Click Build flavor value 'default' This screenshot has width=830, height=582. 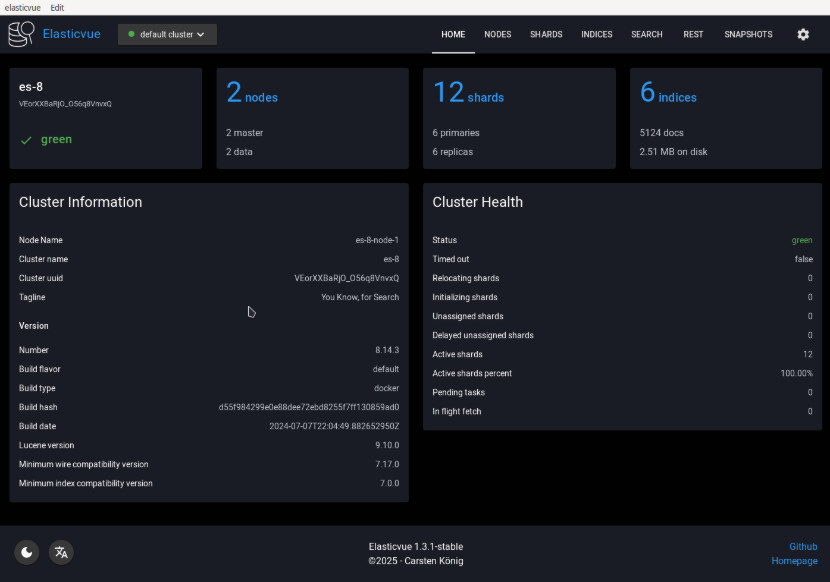click(x=386, y=369)
